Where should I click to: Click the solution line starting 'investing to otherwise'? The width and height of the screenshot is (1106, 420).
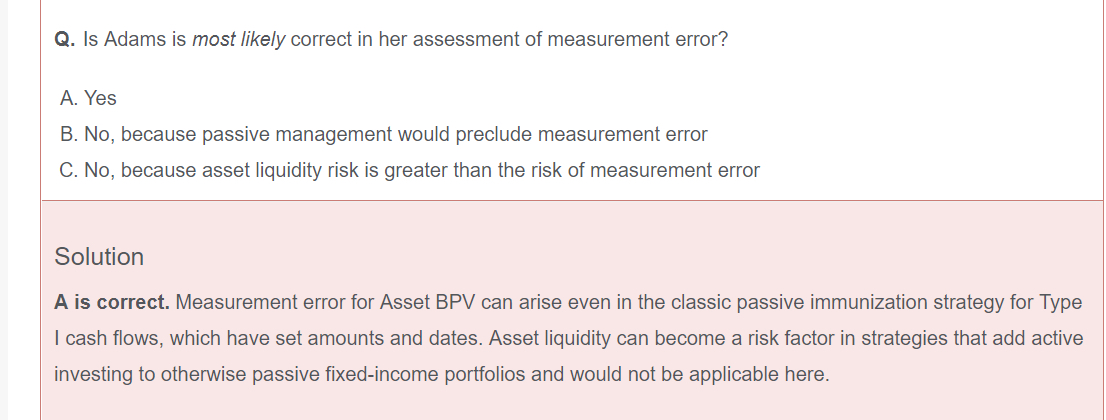(300, 375)
